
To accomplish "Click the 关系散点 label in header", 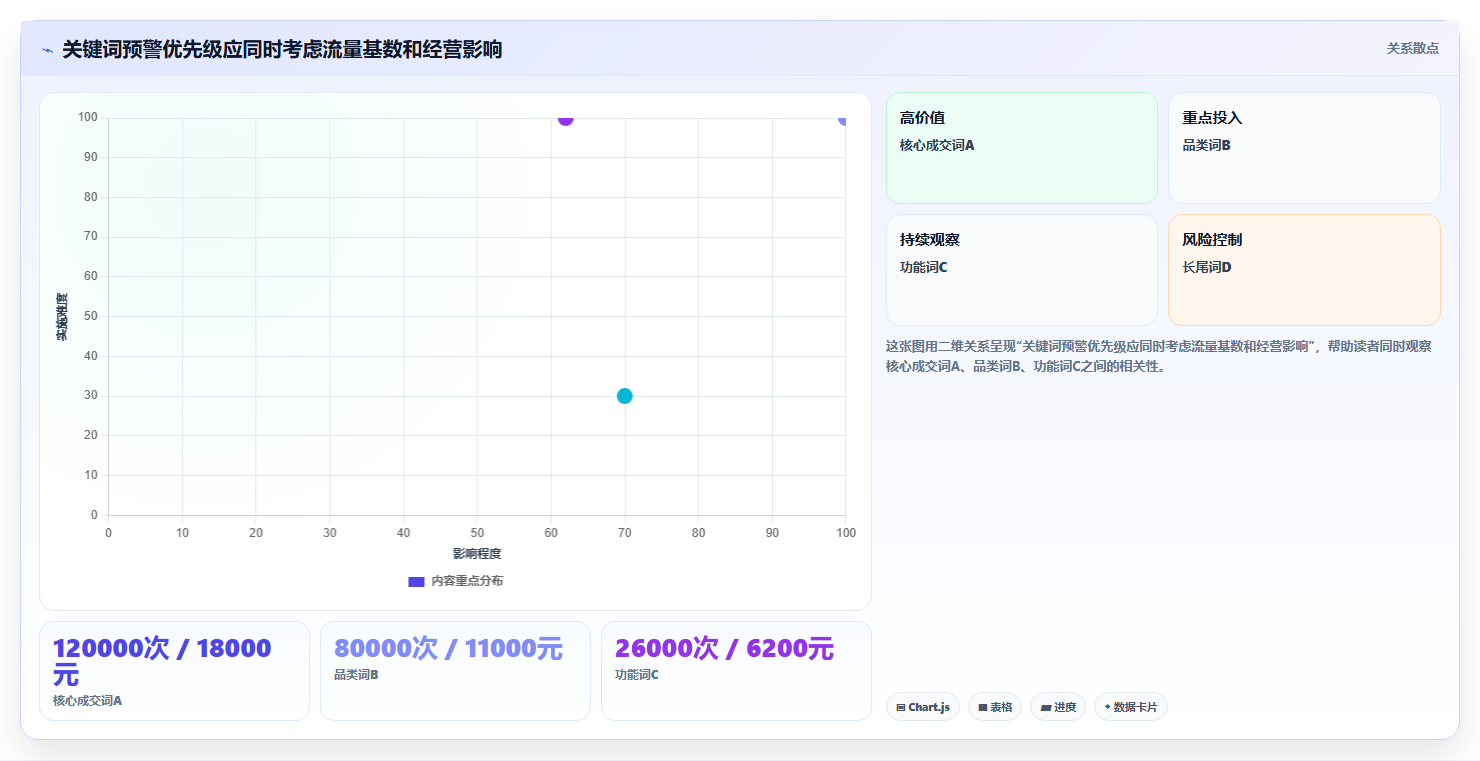I will point(1412,48).
